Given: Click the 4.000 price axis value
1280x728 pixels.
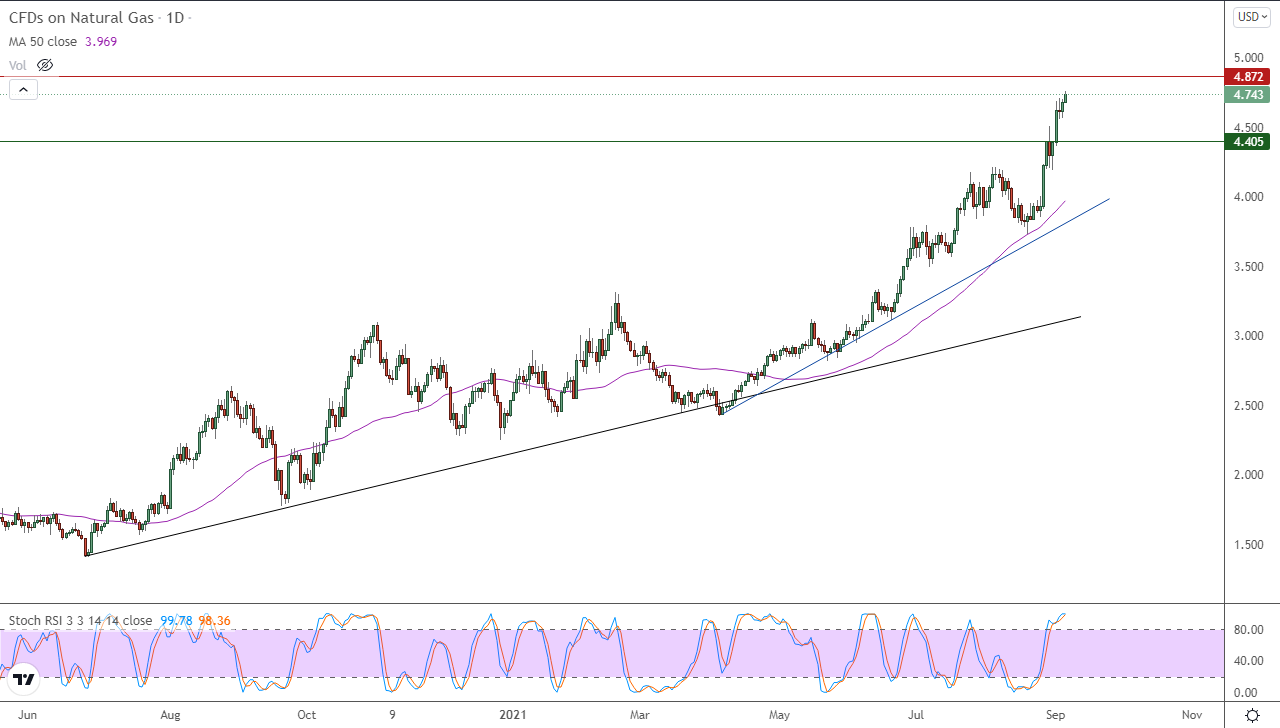Looking at the screenshot, I should [1249, 197].
